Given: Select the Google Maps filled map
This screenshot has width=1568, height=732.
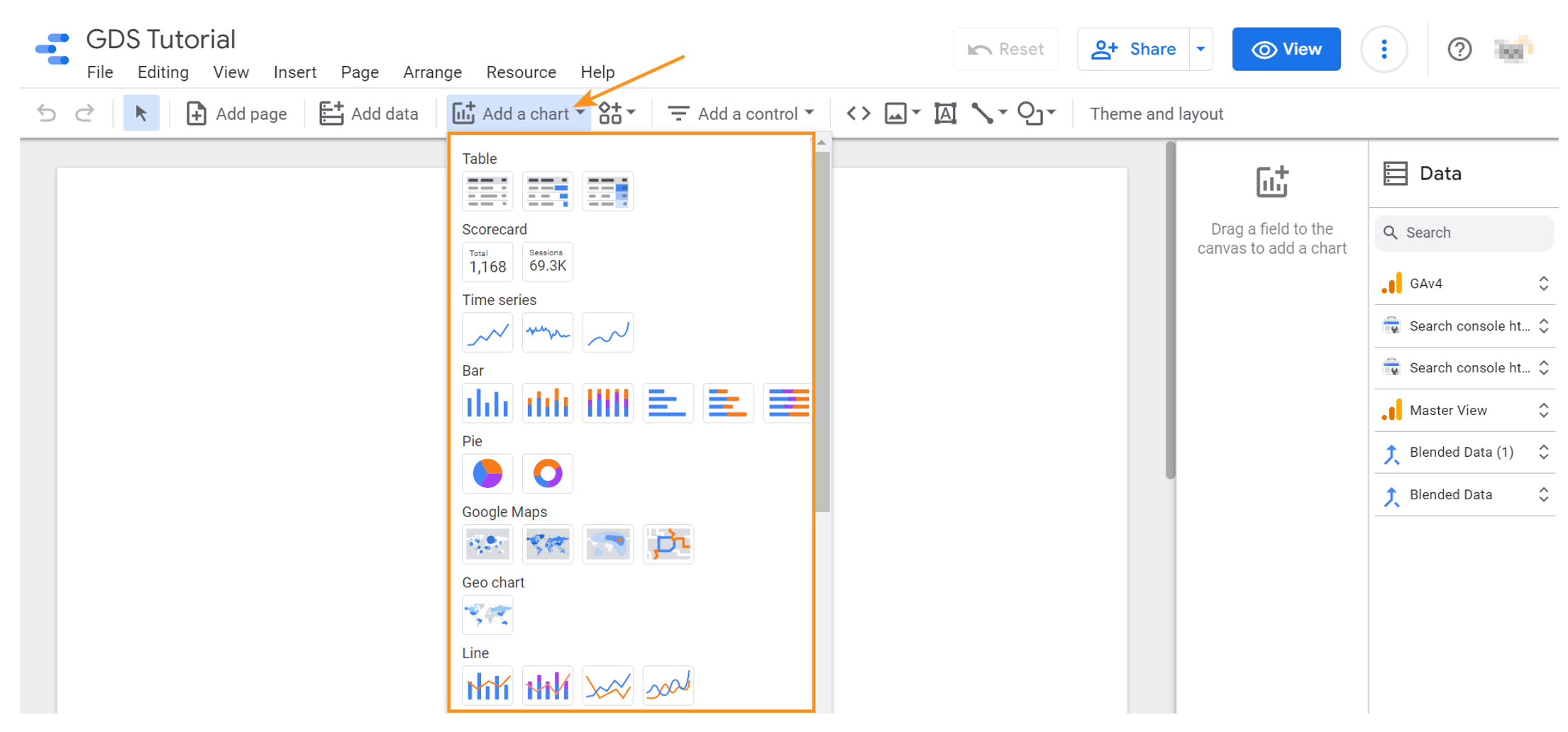Looking at the screenshot, I should coord(548,544).
